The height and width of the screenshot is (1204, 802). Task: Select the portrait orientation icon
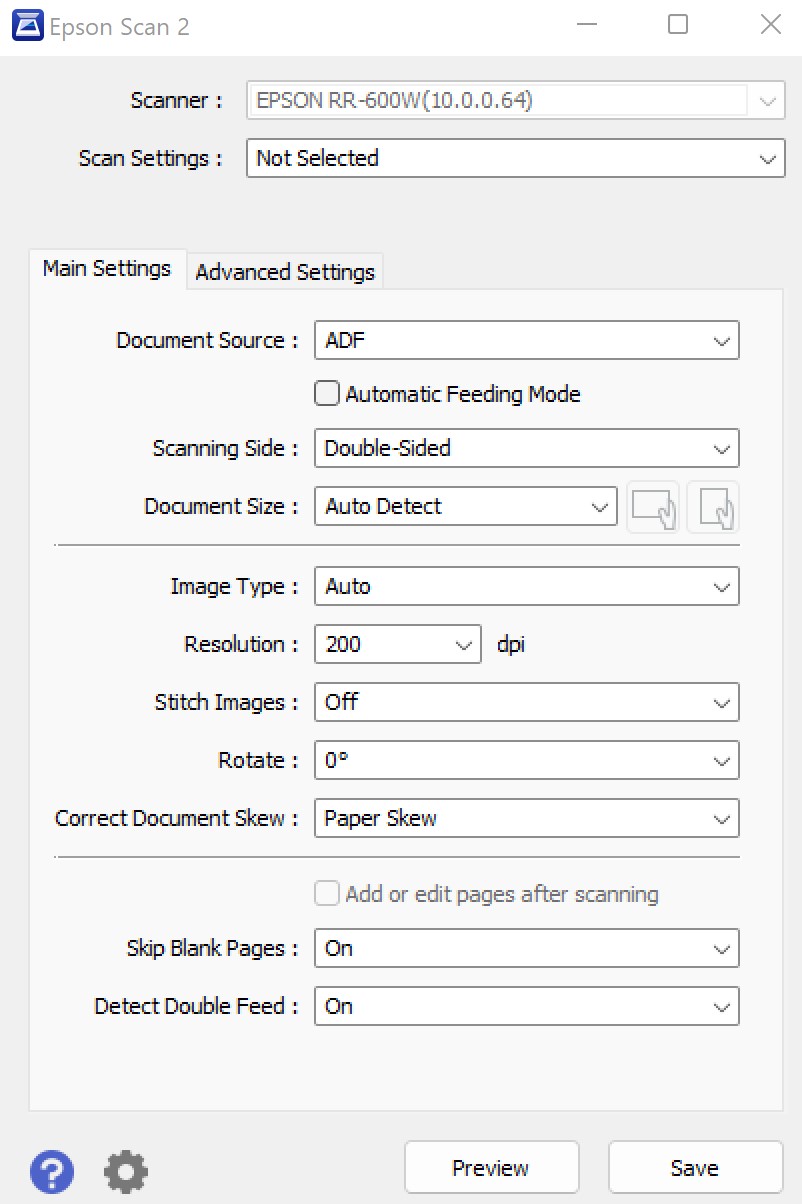(713, 507)
